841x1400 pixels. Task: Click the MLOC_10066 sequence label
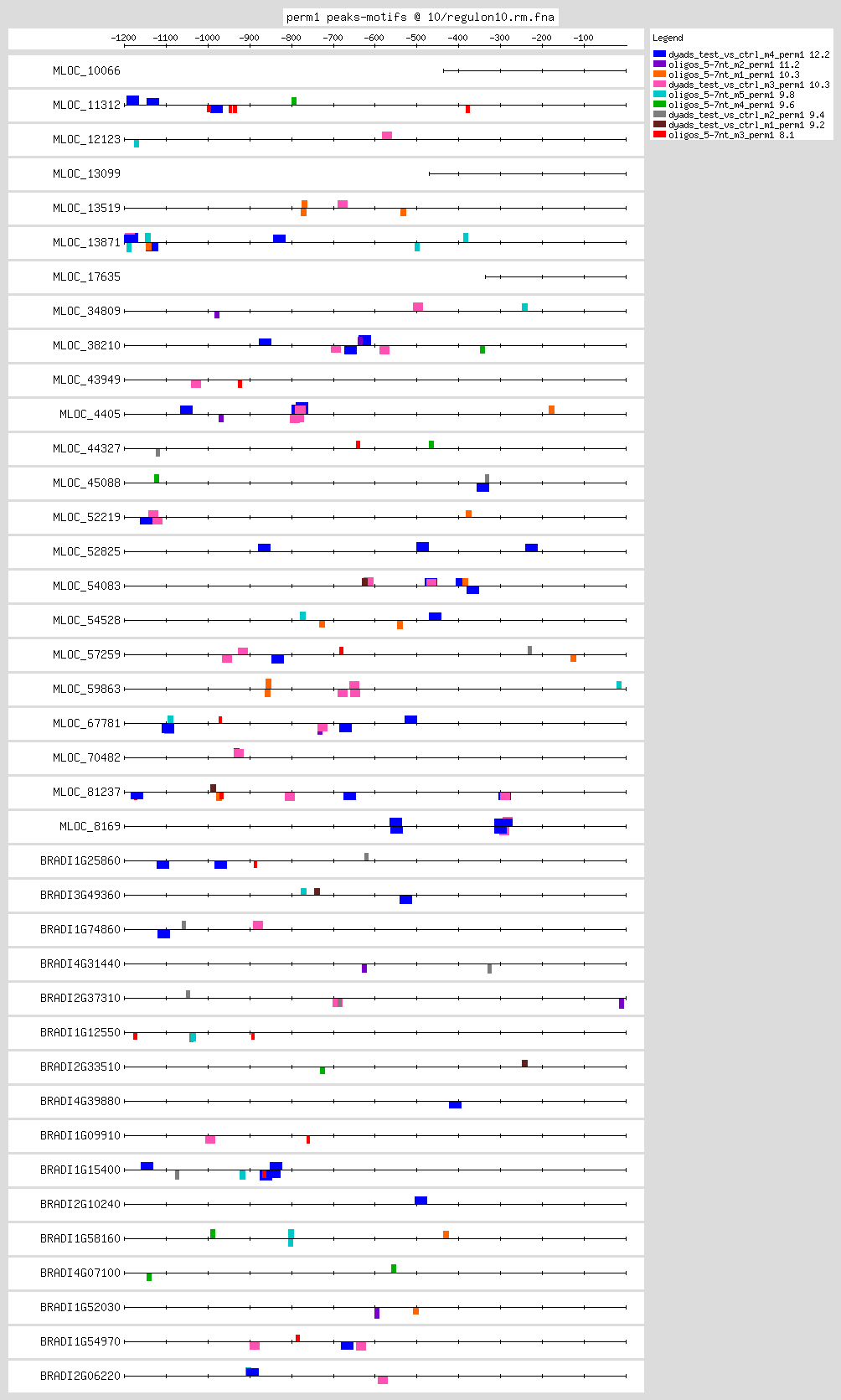(86, 71)
